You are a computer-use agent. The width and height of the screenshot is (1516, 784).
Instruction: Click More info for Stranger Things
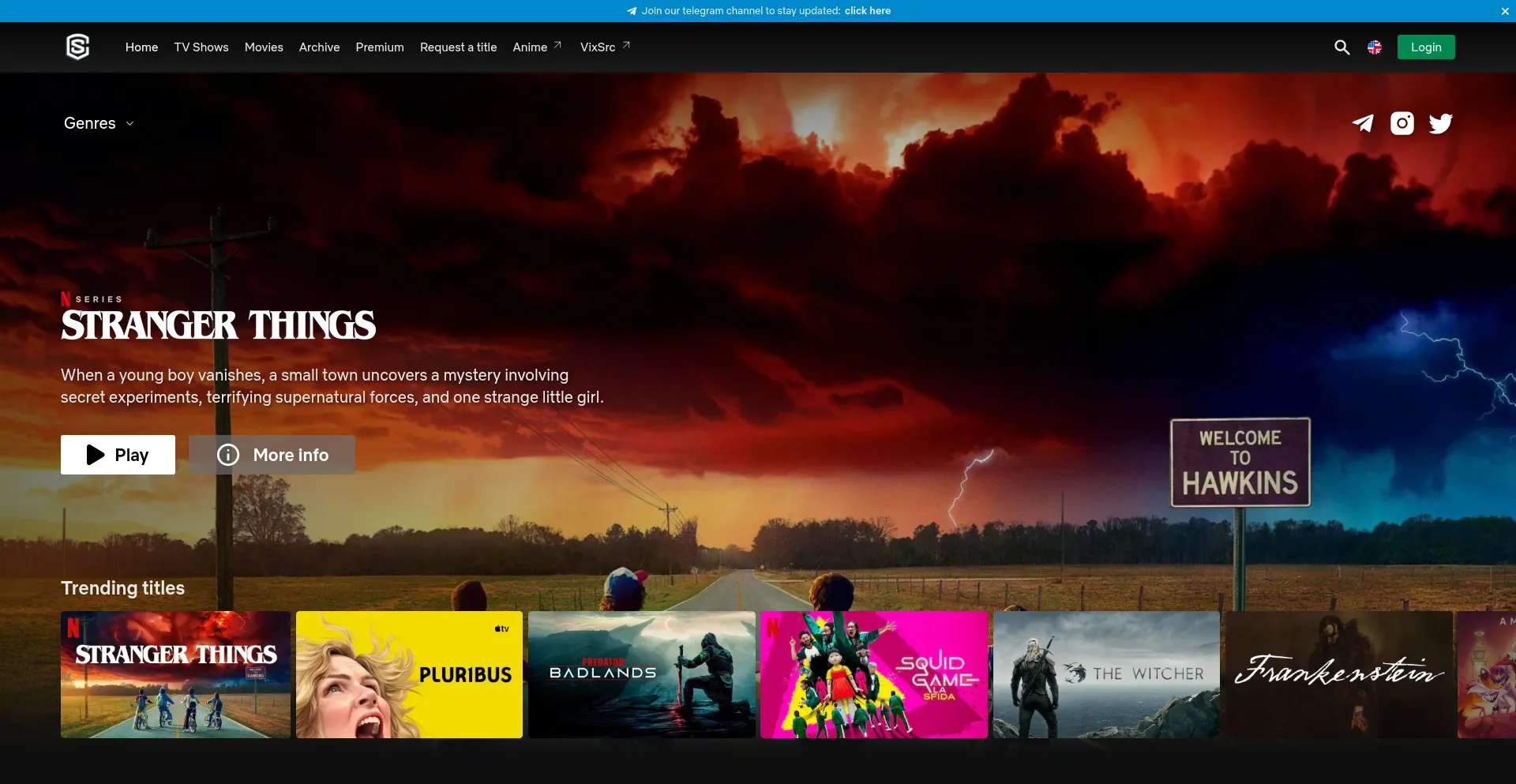[x=272, y=455]
